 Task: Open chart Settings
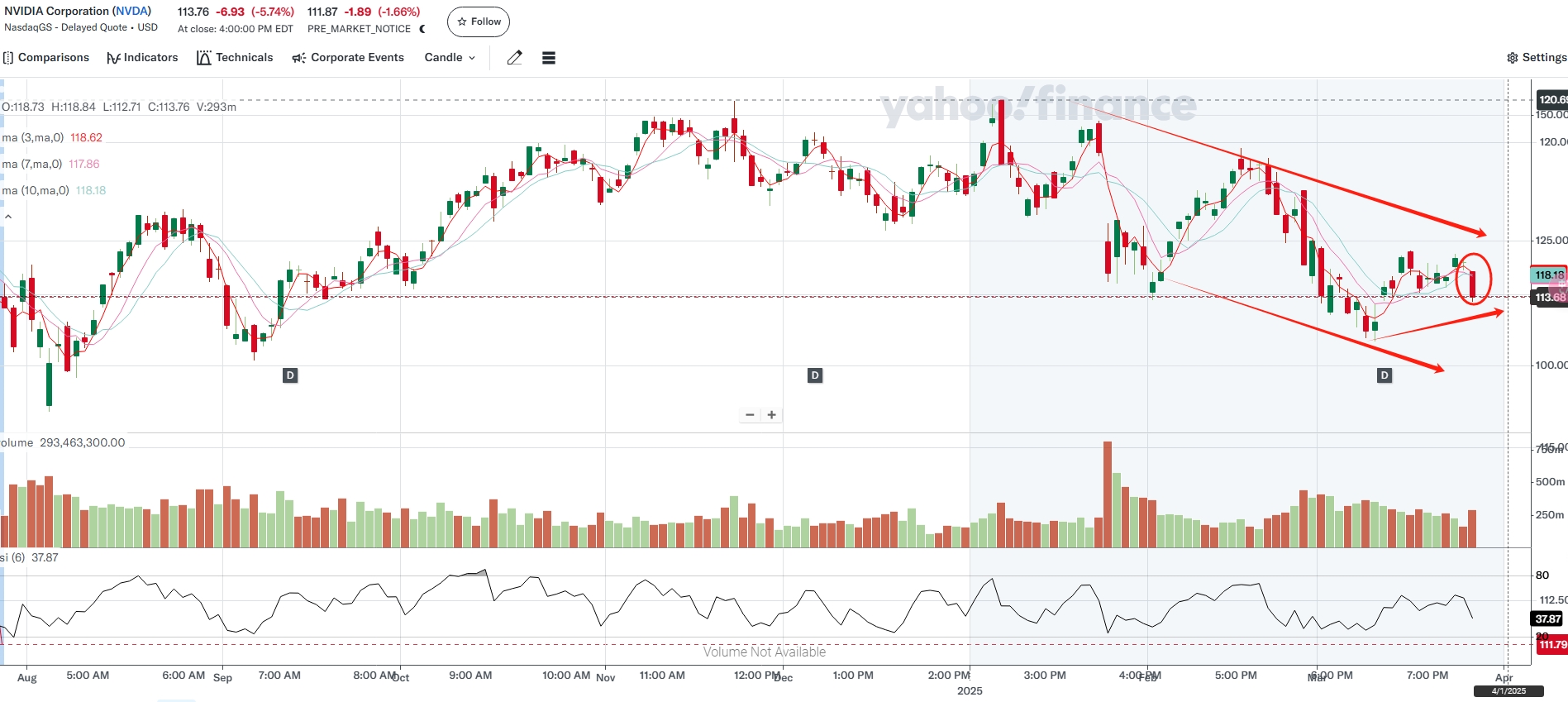click(1536, 58)
